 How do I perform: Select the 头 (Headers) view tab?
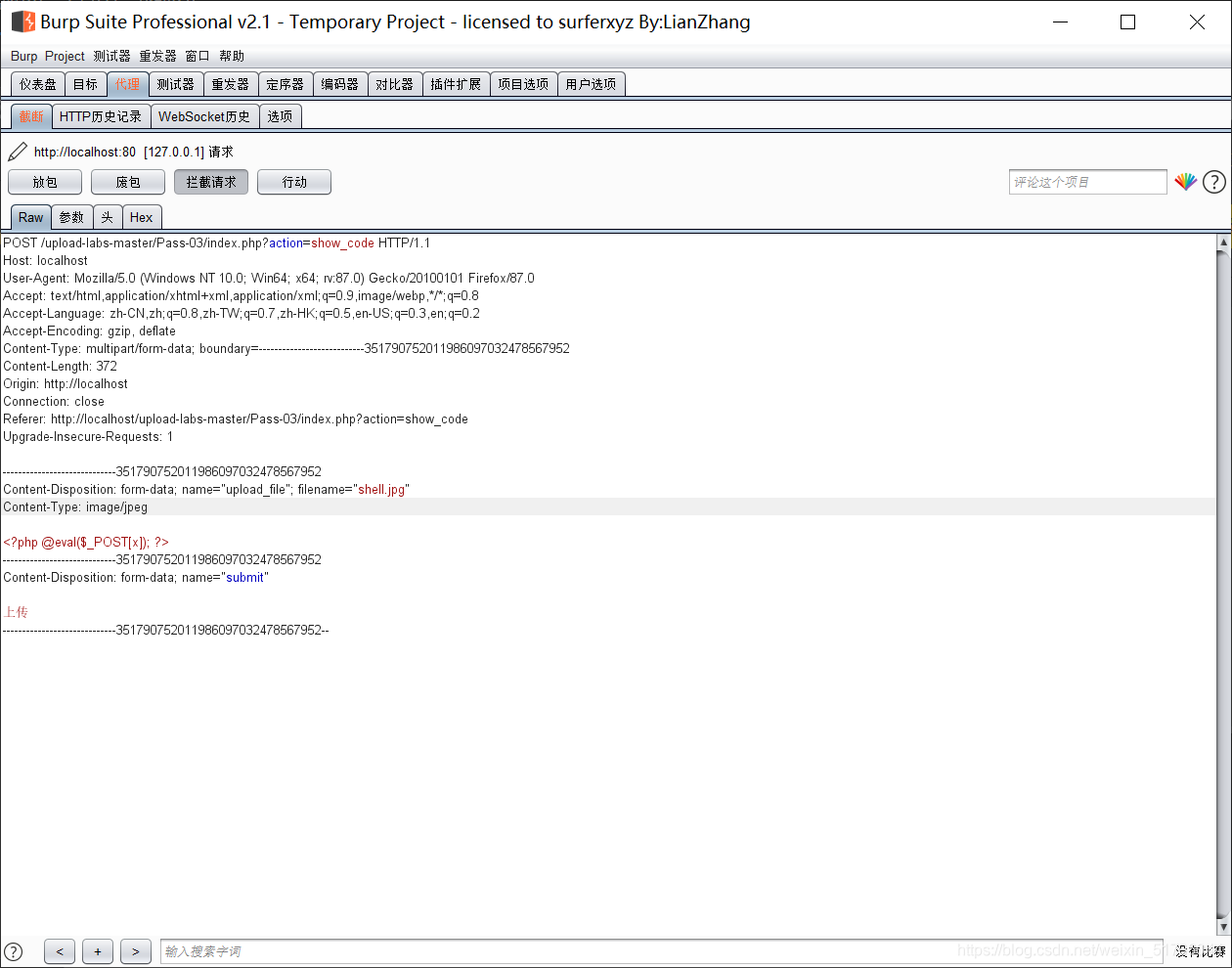pyautogui.click(x=108, y=217)
